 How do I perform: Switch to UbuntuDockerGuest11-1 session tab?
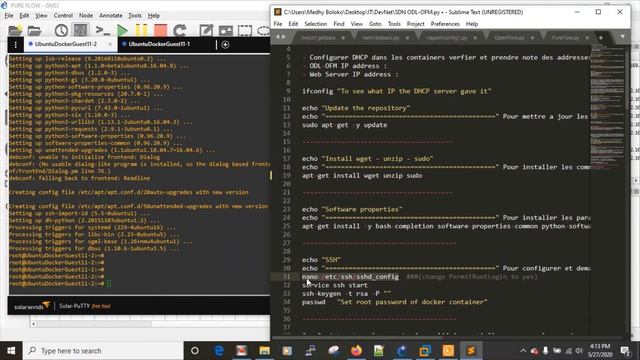point(159,44)
